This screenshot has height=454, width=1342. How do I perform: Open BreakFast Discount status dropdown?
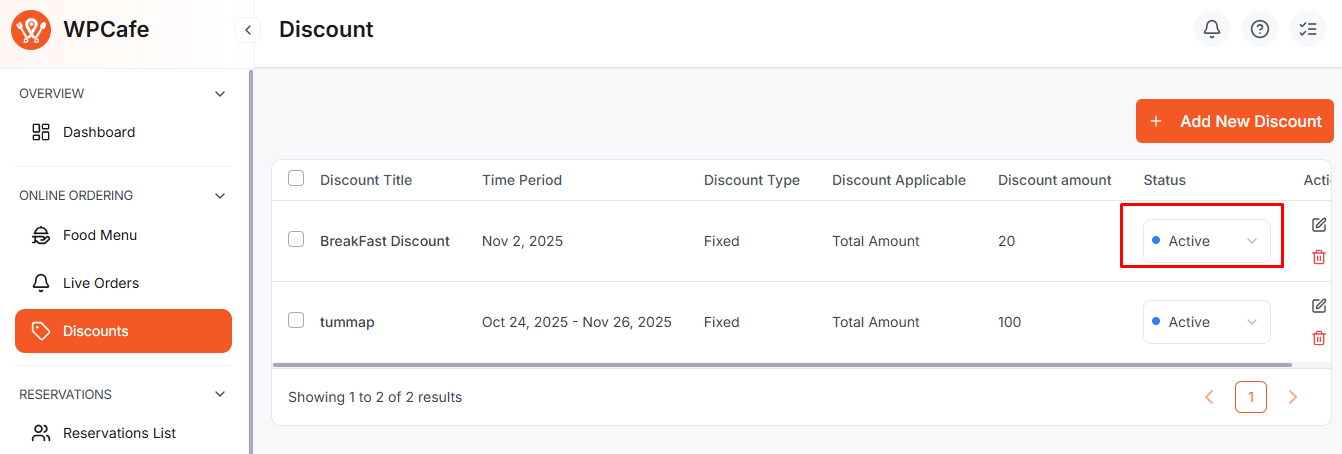tap(1206, 241)
